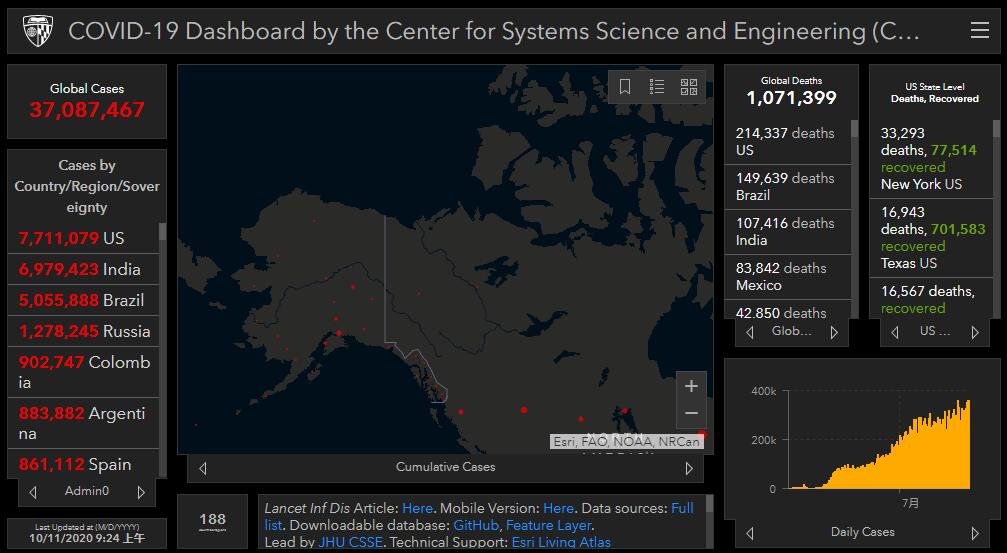Zoom in on the map with plus button
1007x553 pixels.
(690, 386)
